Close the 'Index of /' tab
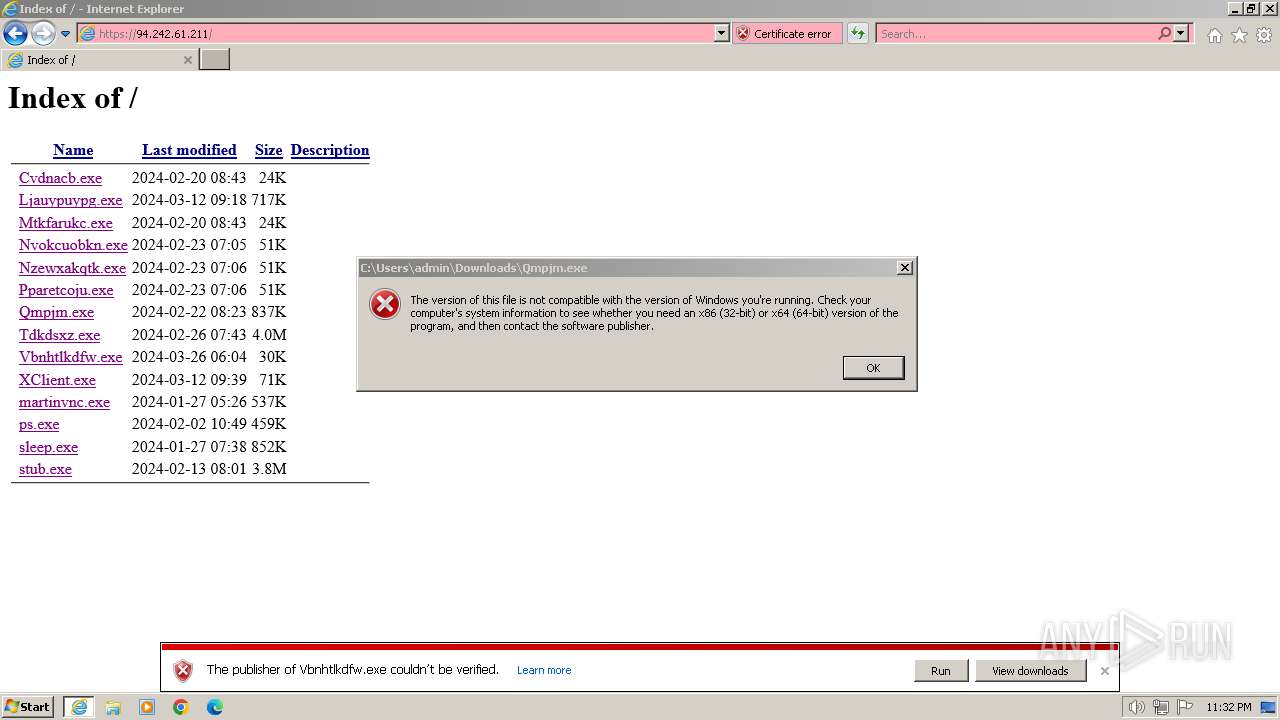The width and height of the screenshot is (1280, 720). coord(187,60)
